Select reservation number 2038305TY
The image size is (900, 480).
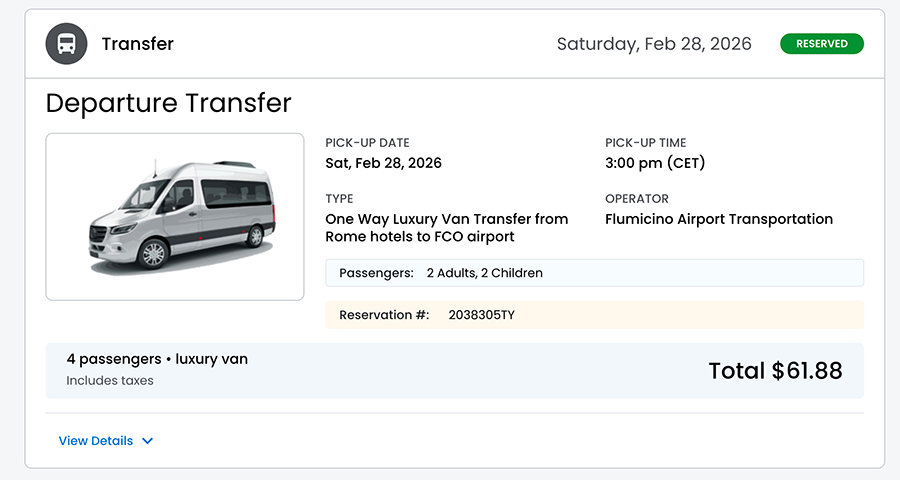tap(481, 315)
